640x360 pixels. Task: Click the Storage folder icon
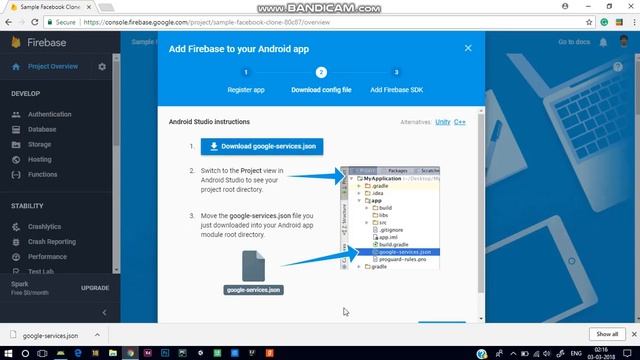click(x=16, y=145)
